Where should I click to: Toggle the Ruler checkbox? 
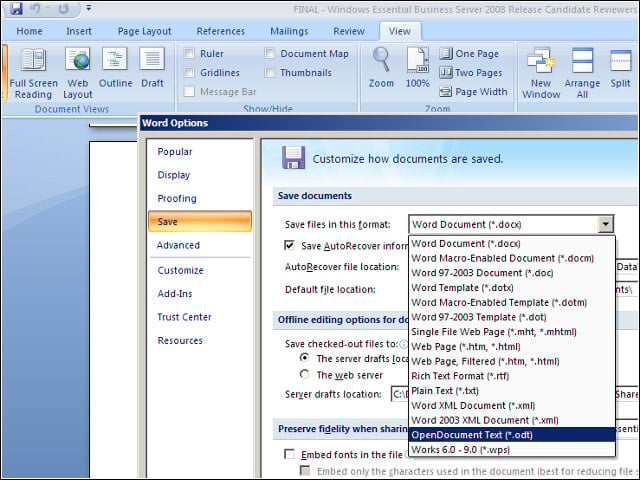click(189, 53)
